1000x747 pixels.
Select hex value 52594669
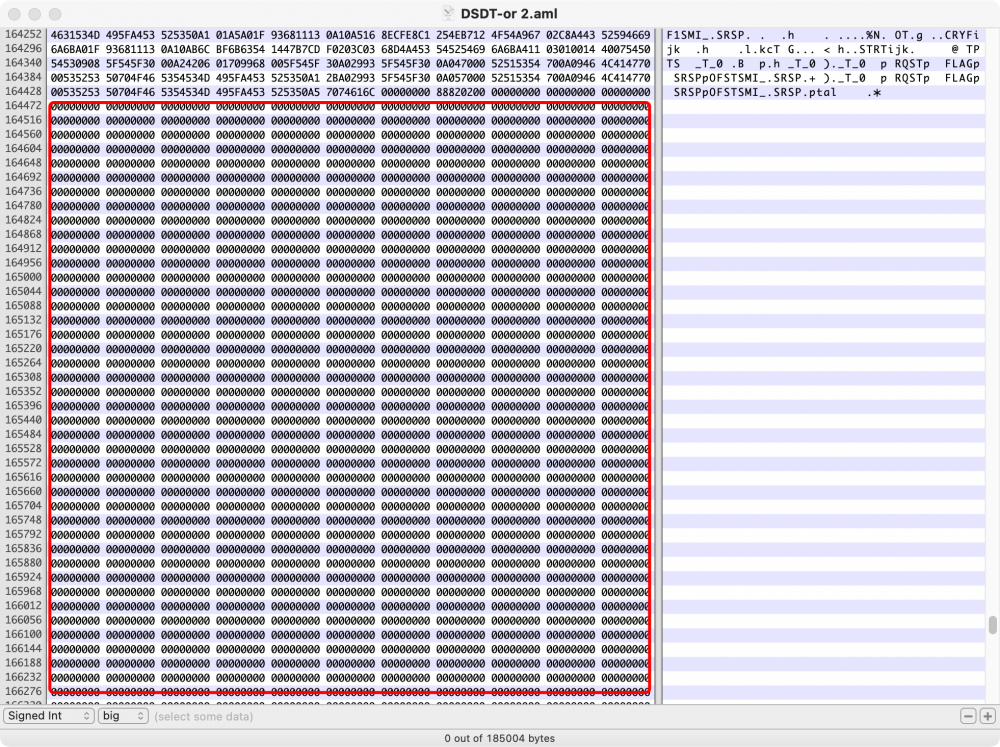tap(626, 35)
